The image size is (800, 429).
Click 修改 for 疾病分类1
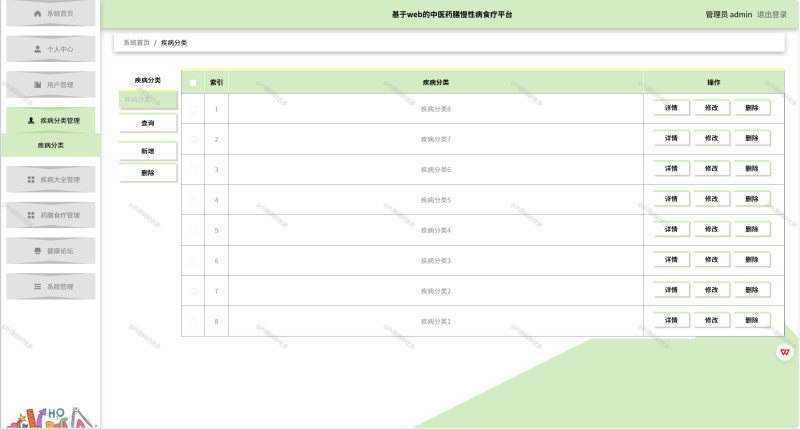coord(711,320)
